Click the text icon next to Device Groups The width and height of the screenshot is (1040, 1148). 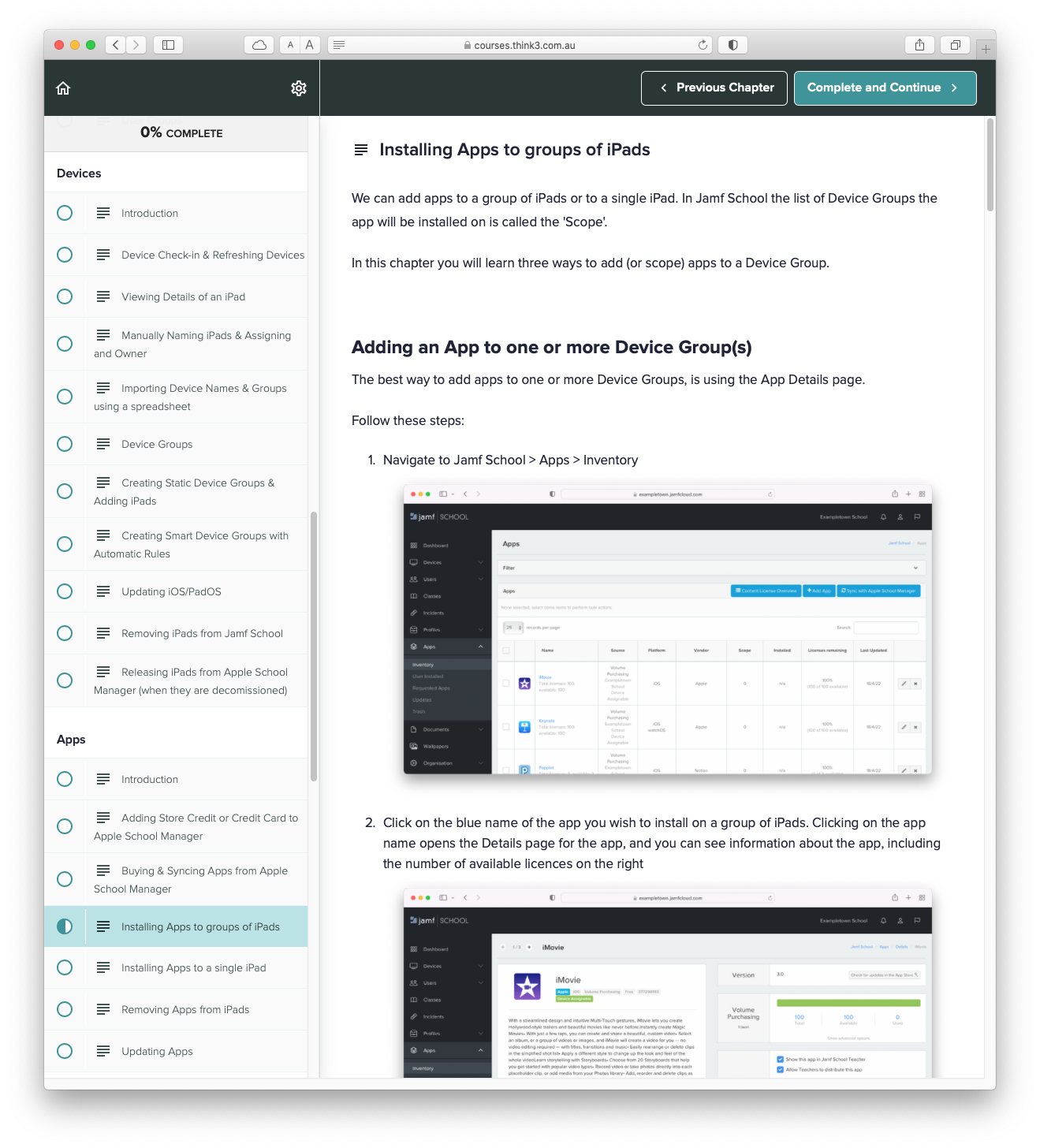click(x=103, y=444)
